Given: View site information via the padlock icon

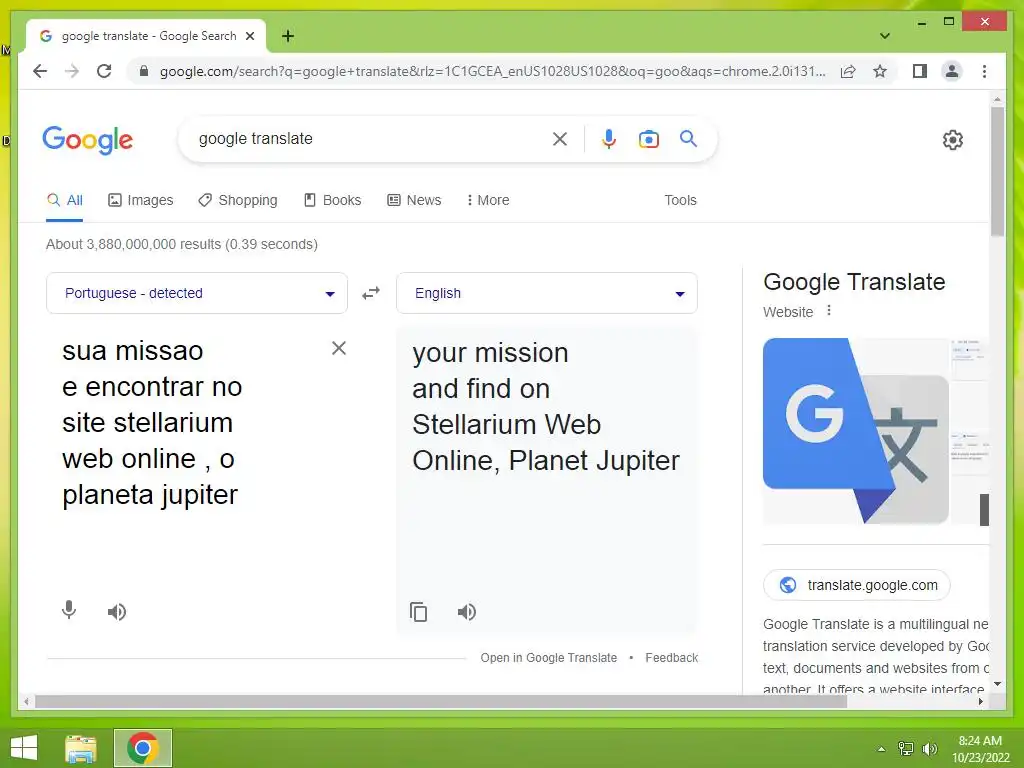Looking at the screenshot, I should tap(144, 71).
